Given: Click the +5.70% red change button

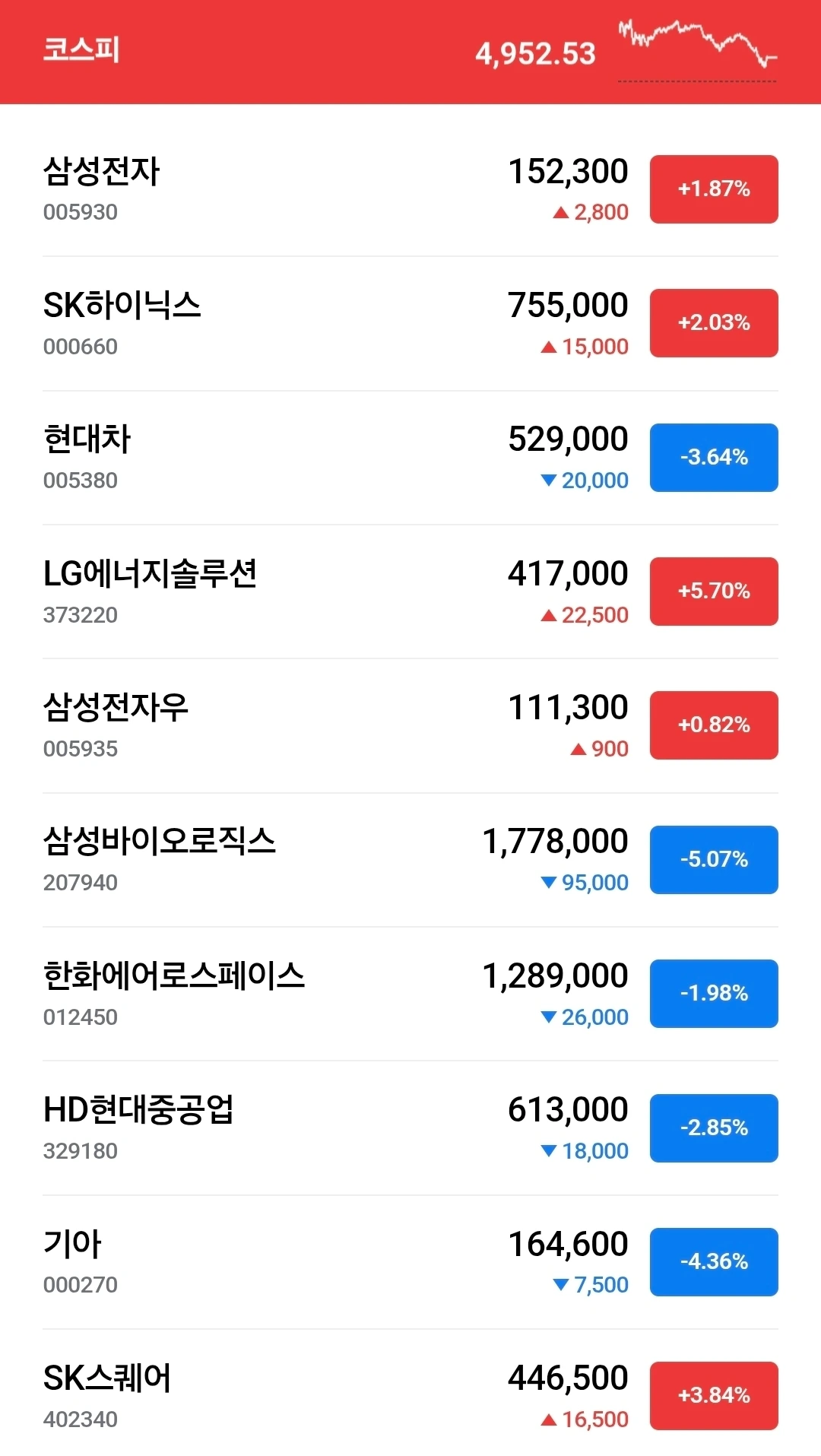Looking at the screenshot, I should (x=714, y=592).
